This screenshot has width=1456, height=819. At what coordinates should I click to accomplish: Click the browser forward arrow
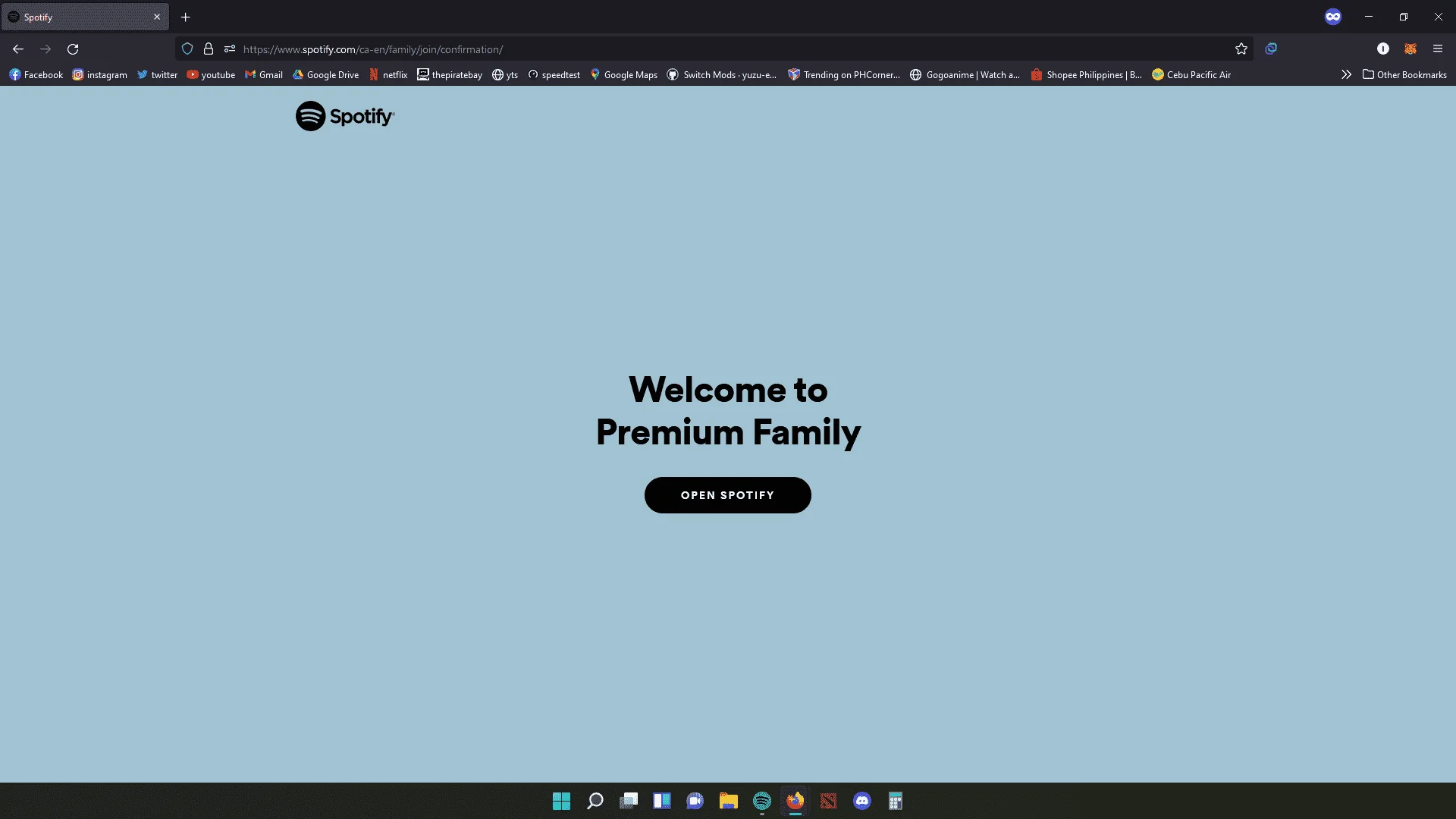(x=45, y=49)
